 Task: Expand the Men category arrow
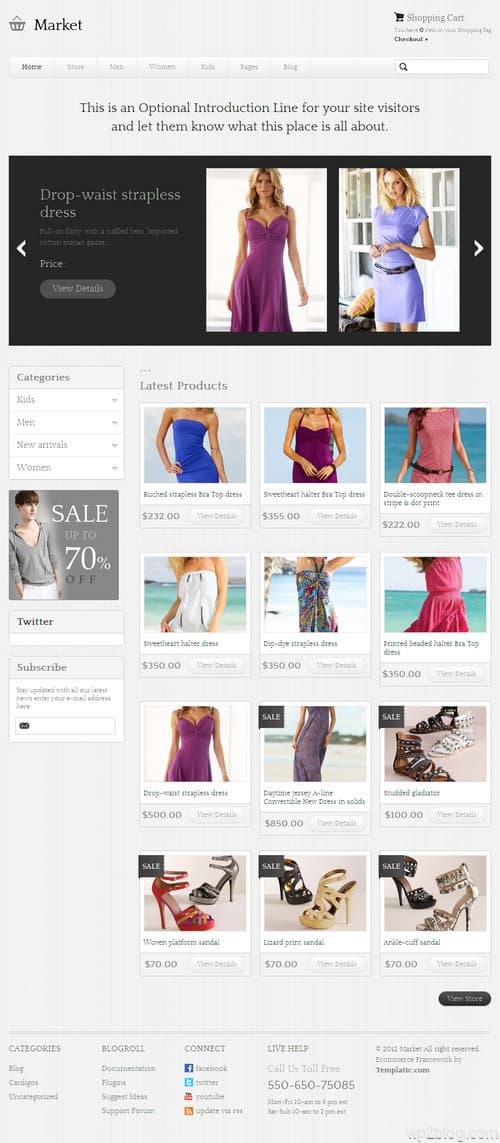click(x=114, y=423)
